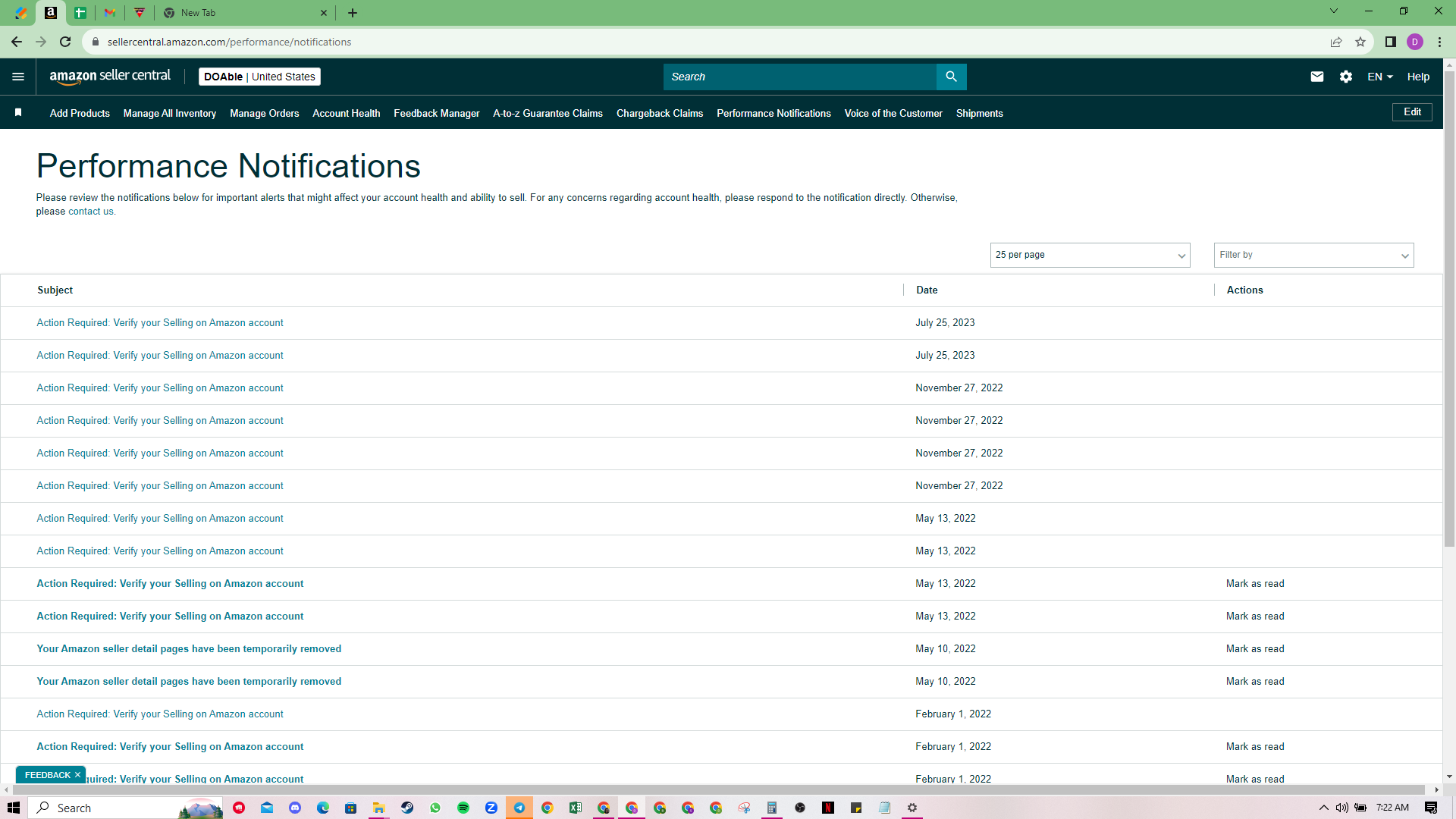Open the Chrome side panel icon
1456x819 pixels.
point(1391,42)
